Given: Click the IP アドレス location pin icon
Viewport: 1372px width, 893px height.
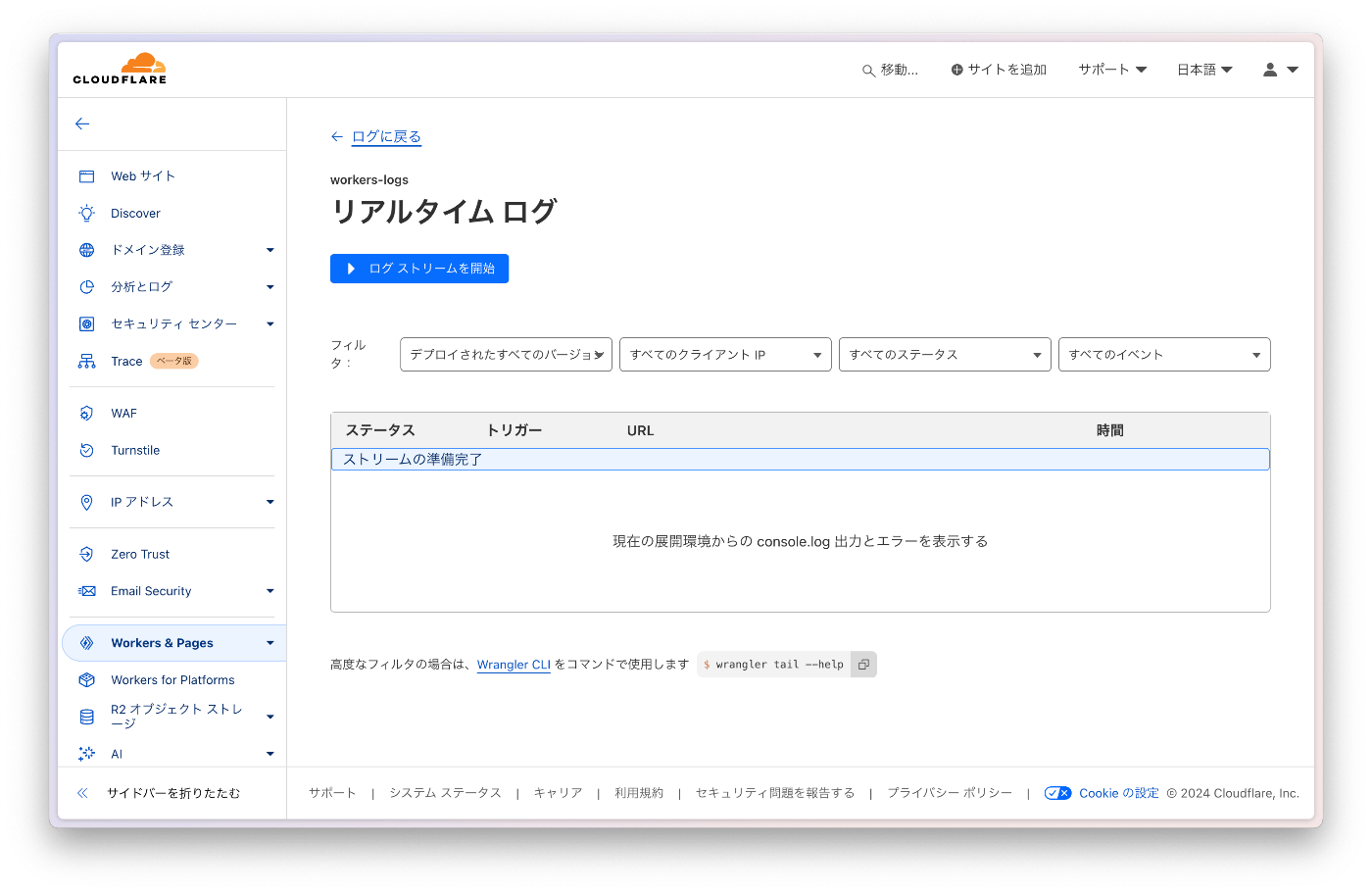Looking at the screenshot, I should [x=86, y=502].
